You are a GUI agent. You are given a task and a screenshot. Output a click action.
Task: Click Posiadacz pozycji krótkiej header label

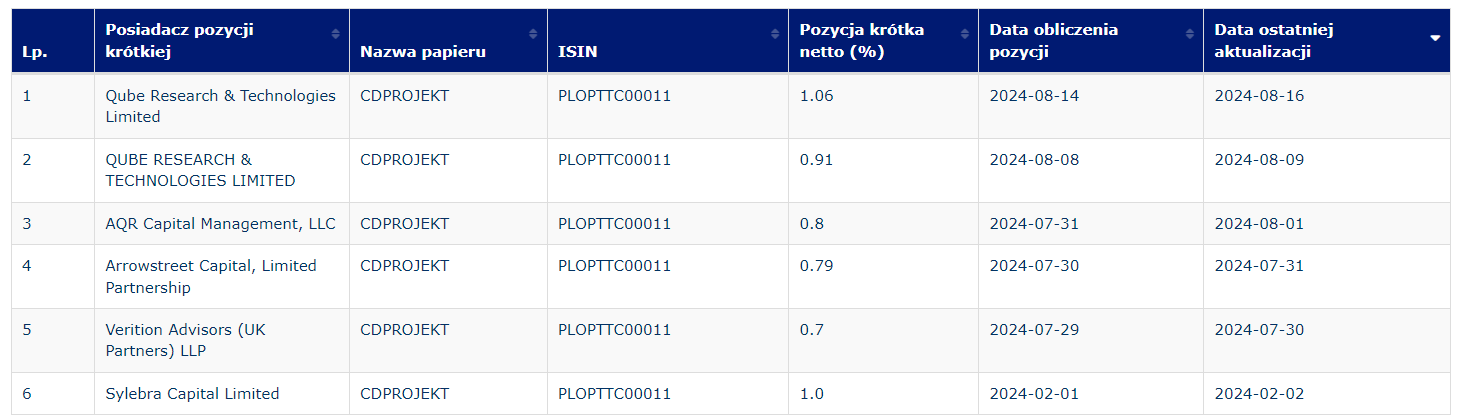tap(180, 41)
